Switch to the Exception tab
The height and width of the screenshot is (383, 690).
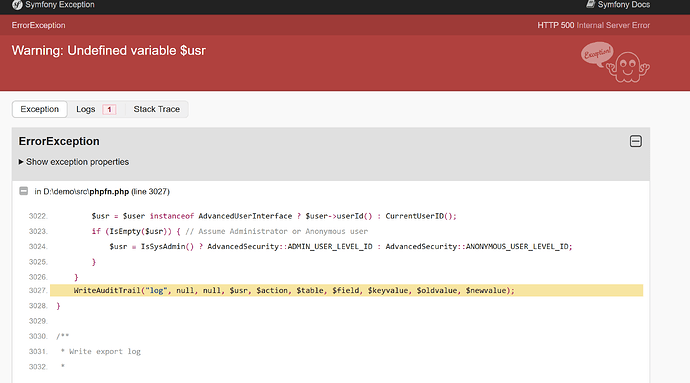pos(40,109)
